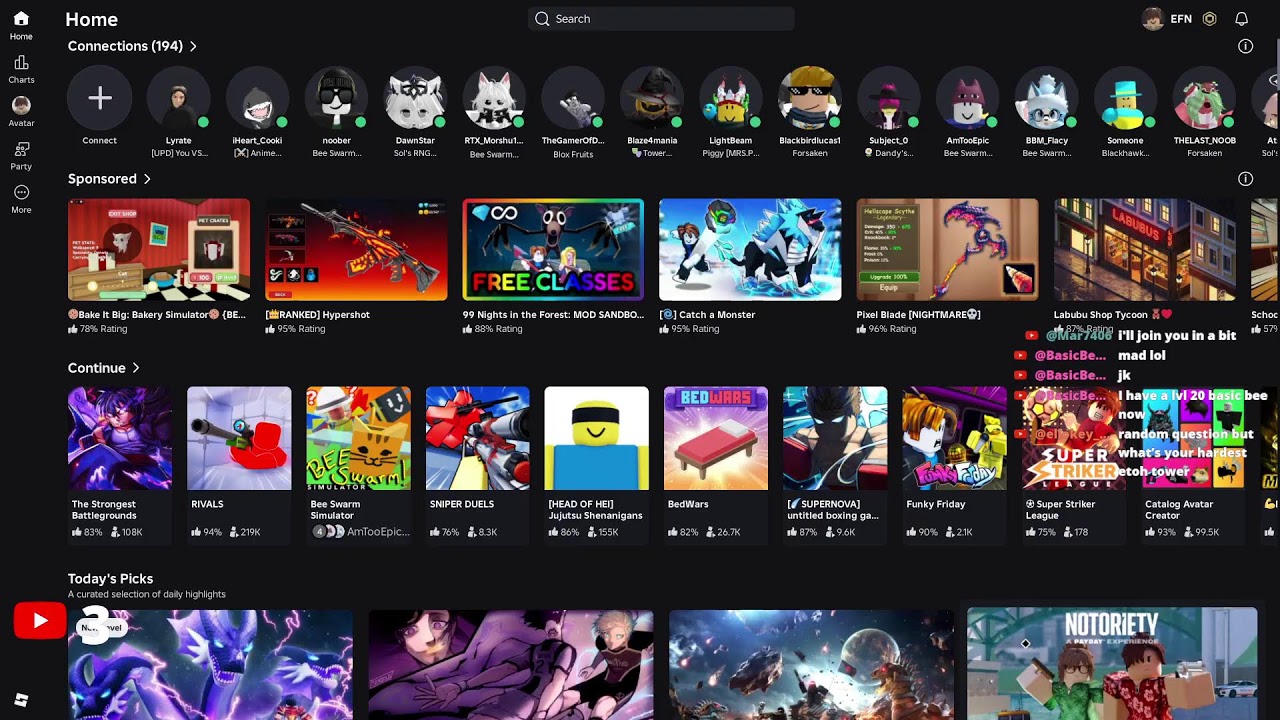Viewport: 1280px width, 720px height.
Task: Open 99 Nights in the Forest thumbnail
Action: pyautogui.click(x=553, y=250)
